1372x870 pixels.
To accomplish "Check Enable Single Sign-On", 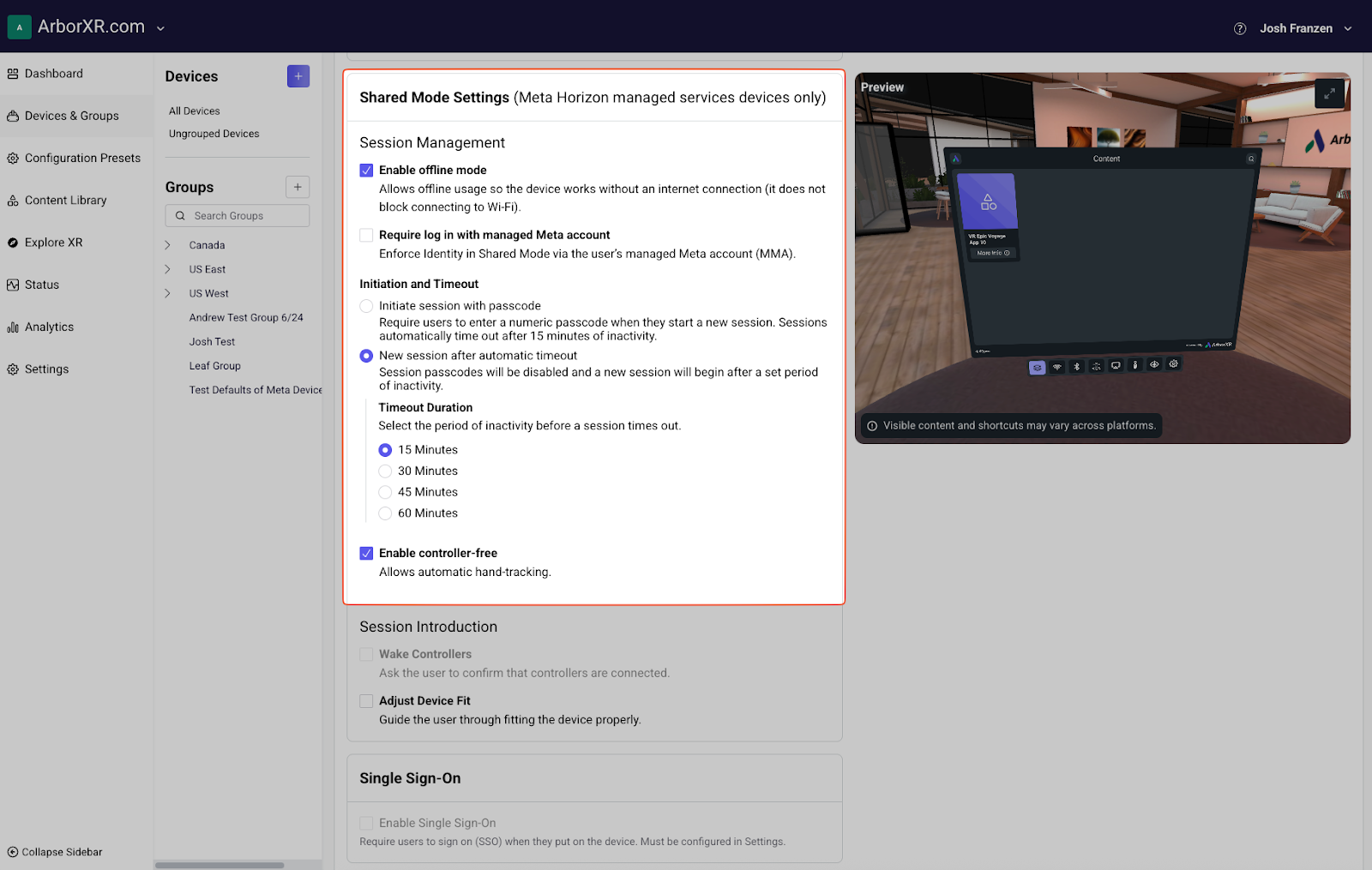I will (366, 823).
